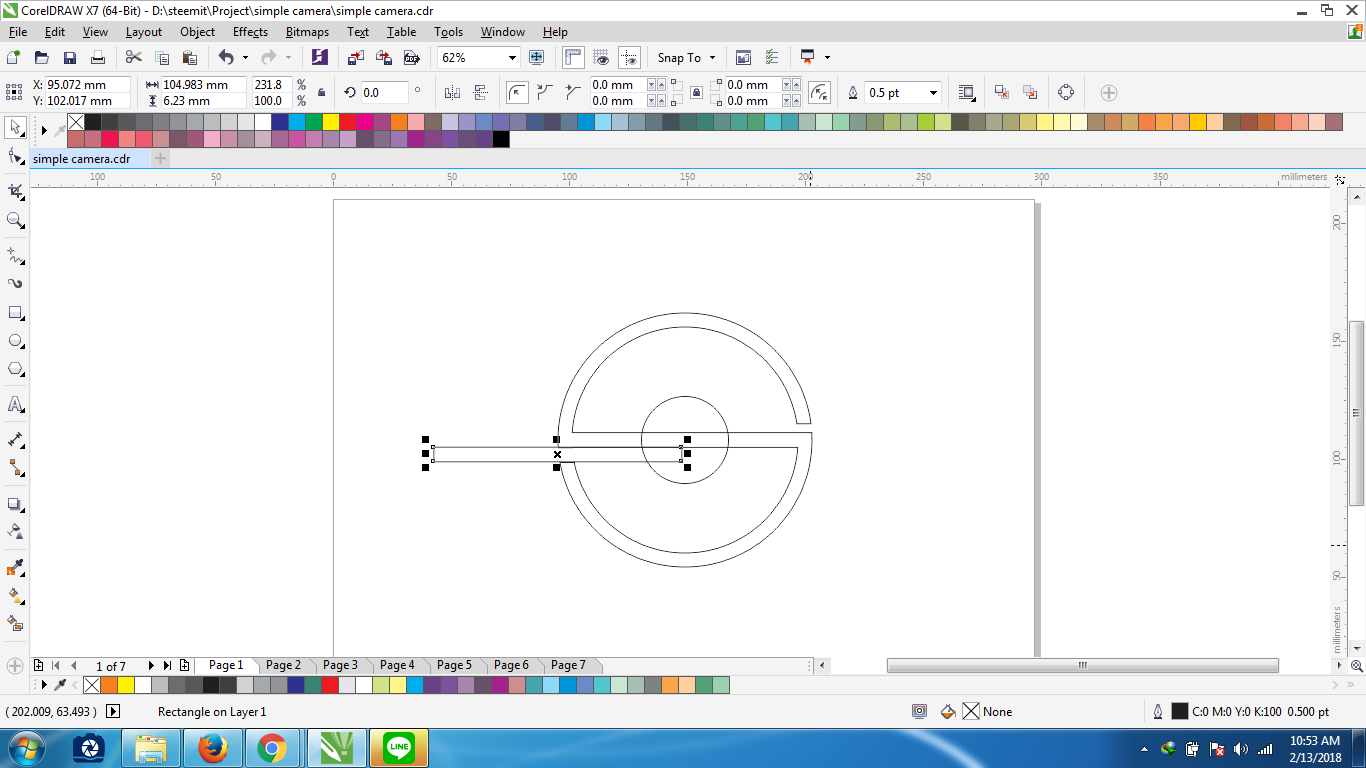The height and width of the screenshot is (768, 1366).
Task: Select the Freehand tool
Action: click(15, 255)
